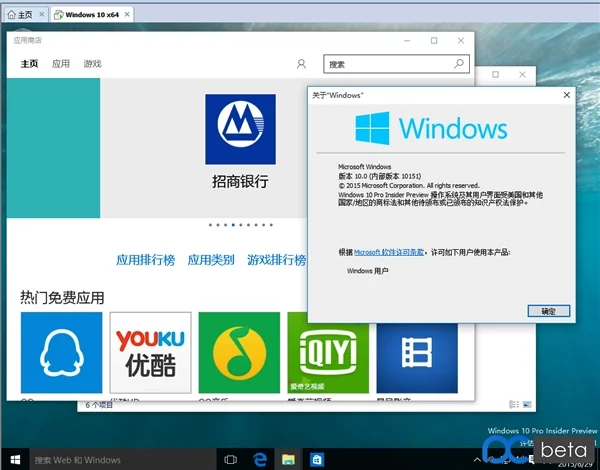Close the Windows 10 x64 VM tab
This screenshot has width=600, height=470.
pos(127,15)
